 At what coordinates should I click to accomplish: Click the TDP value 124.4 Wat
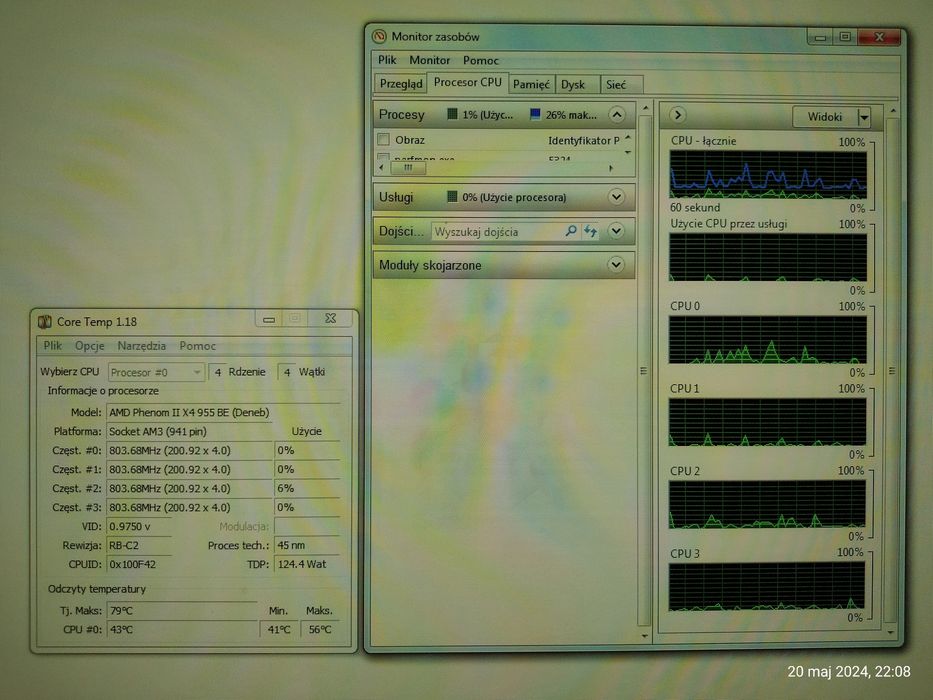pyautogui.click(x=307, y=564)
